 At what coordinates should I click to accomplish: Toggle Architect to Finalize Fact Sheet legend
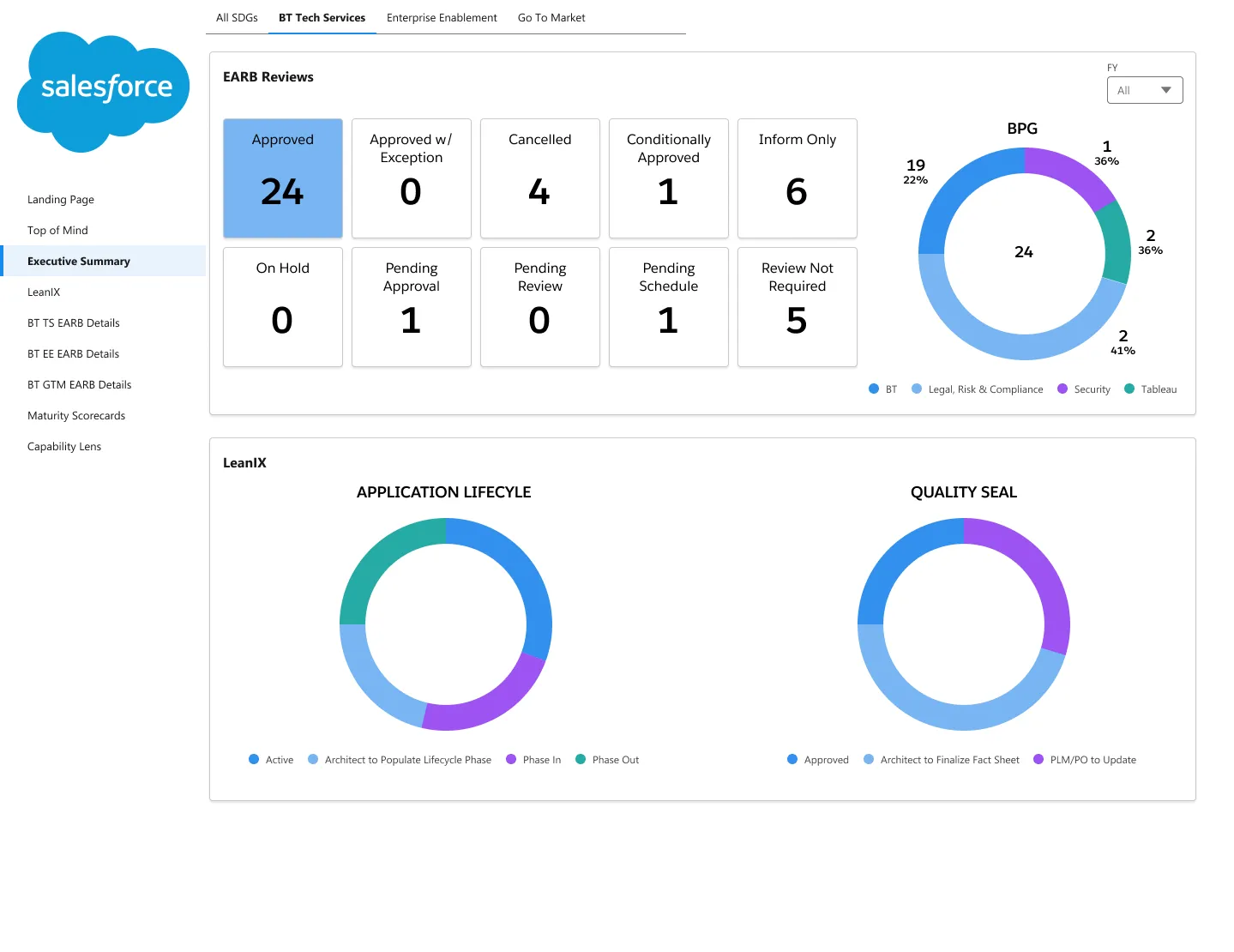coord(942,760)
